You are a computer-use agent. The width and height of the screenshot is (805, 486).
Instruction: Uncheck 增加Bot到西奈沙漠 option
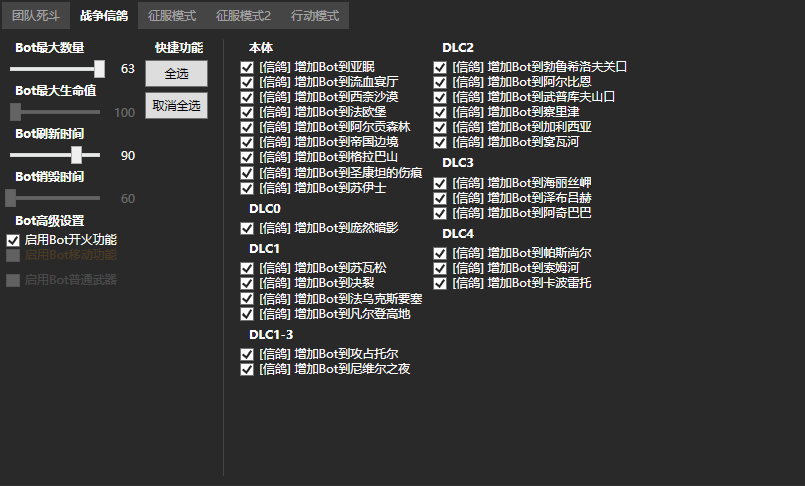247,97
